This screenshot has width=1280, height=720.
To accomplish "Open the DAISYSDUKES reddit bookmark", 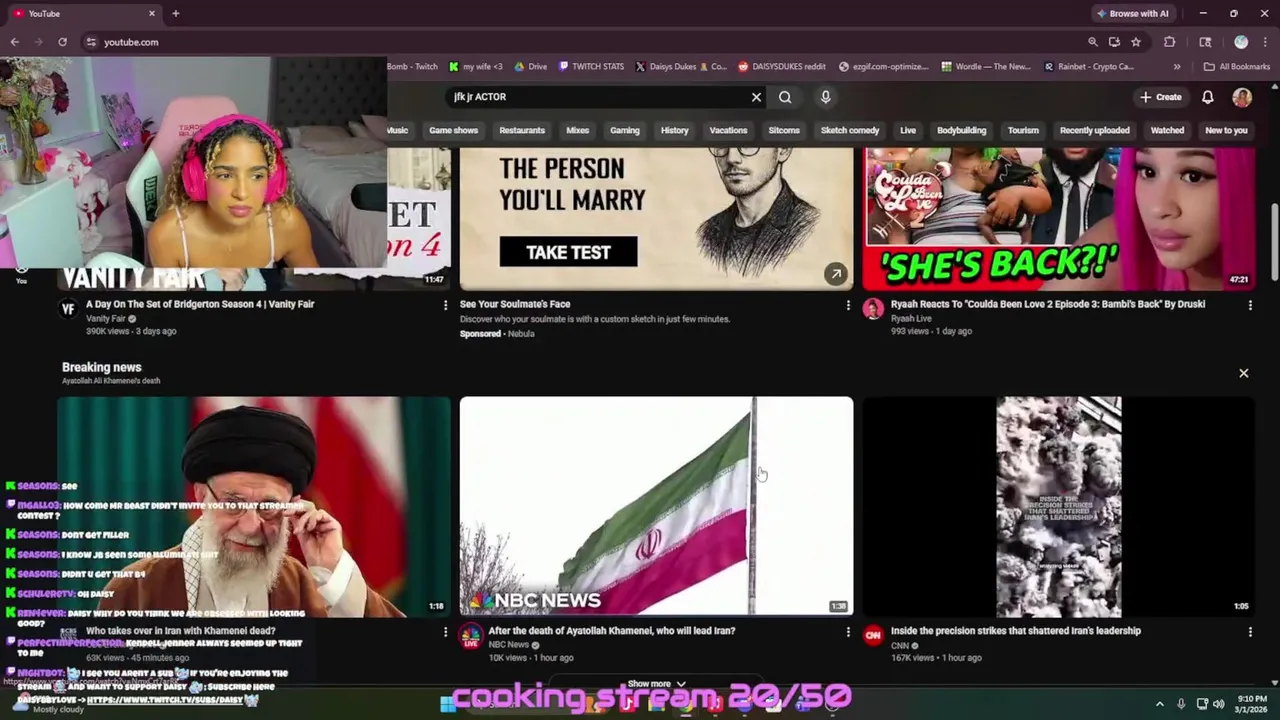I will (x=782, y=67).
